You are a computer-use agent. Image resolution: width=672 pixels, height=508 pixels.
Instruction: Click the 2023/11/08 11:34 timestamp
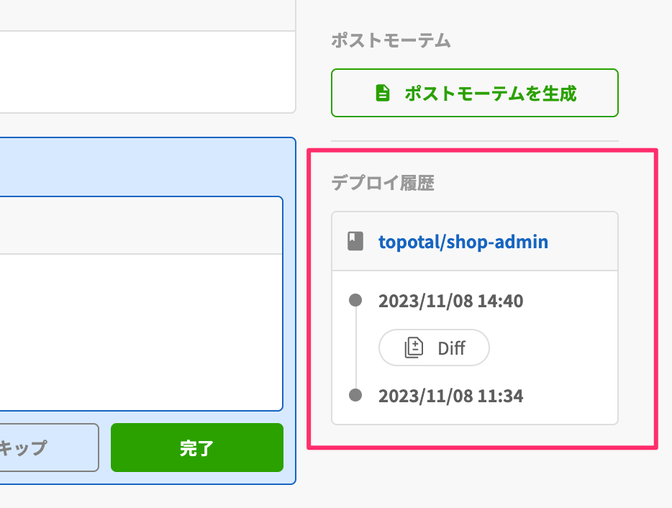click(x=450, y=396)
